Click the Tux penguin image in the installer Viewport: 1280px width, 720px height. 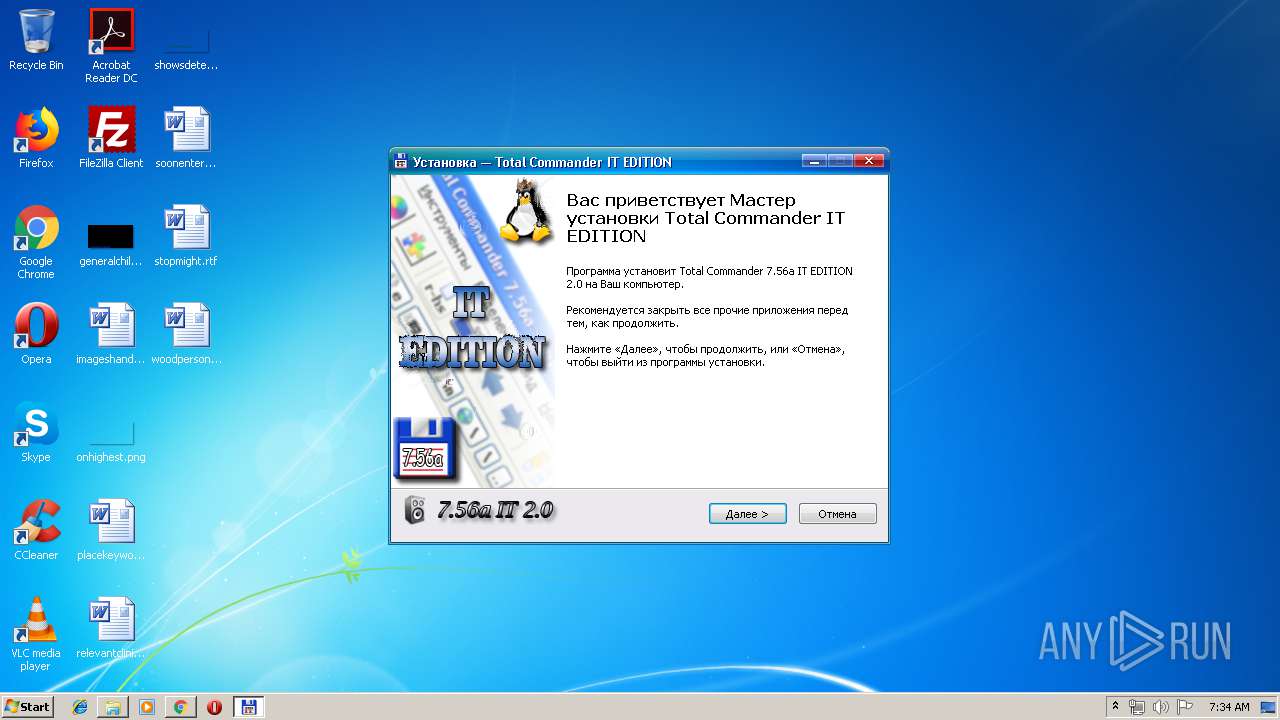click(526, 211)
